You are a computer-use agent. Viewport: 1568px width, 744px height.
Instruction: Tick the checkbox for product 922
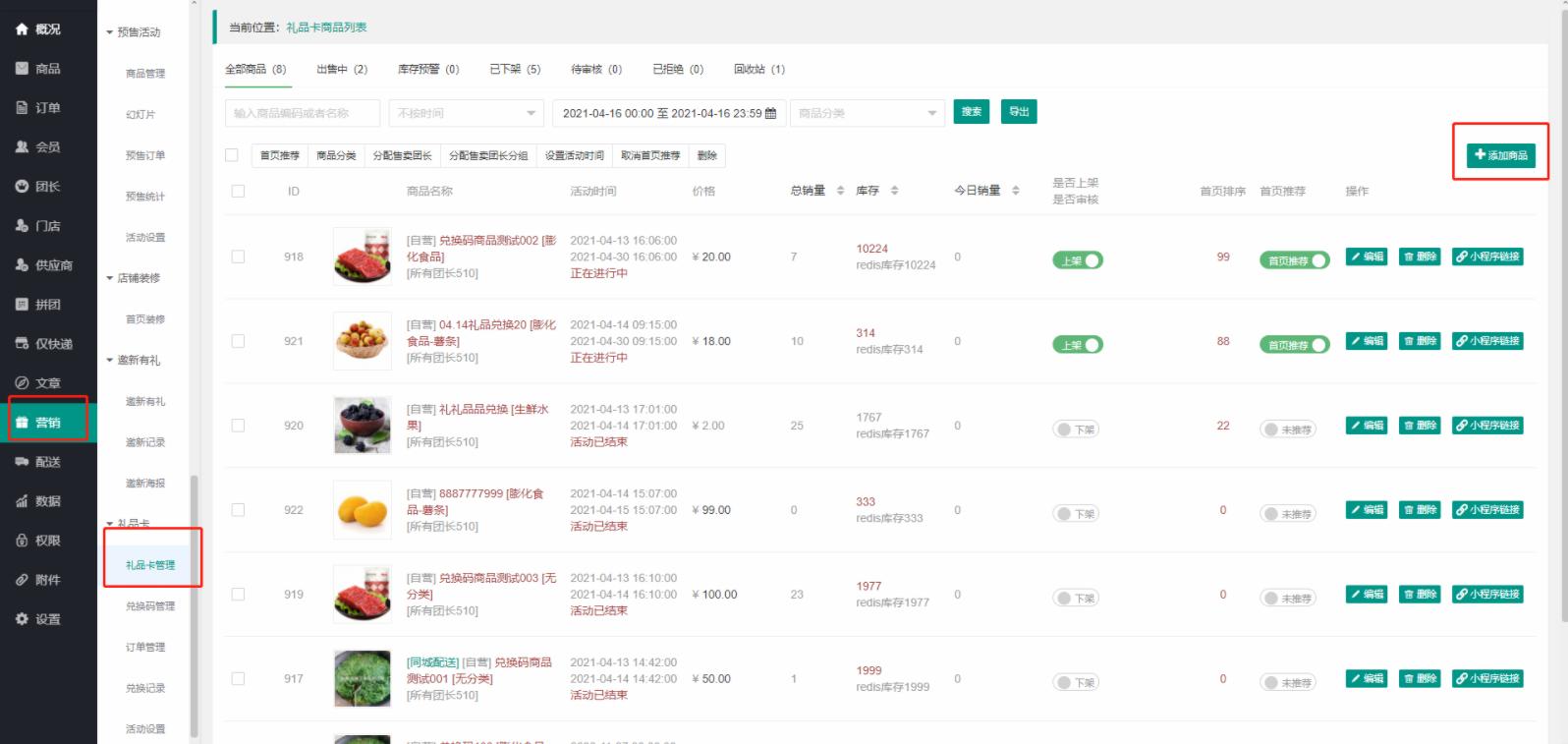[x=238, y=510]
